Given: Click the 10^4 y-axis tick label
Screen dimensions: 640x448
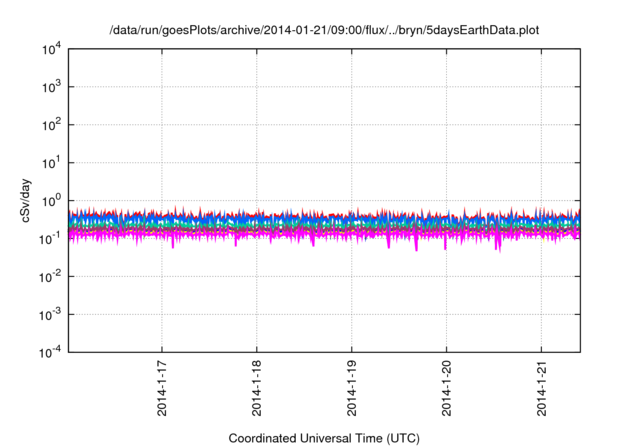Looking at the screenshot, I should 51,49.
